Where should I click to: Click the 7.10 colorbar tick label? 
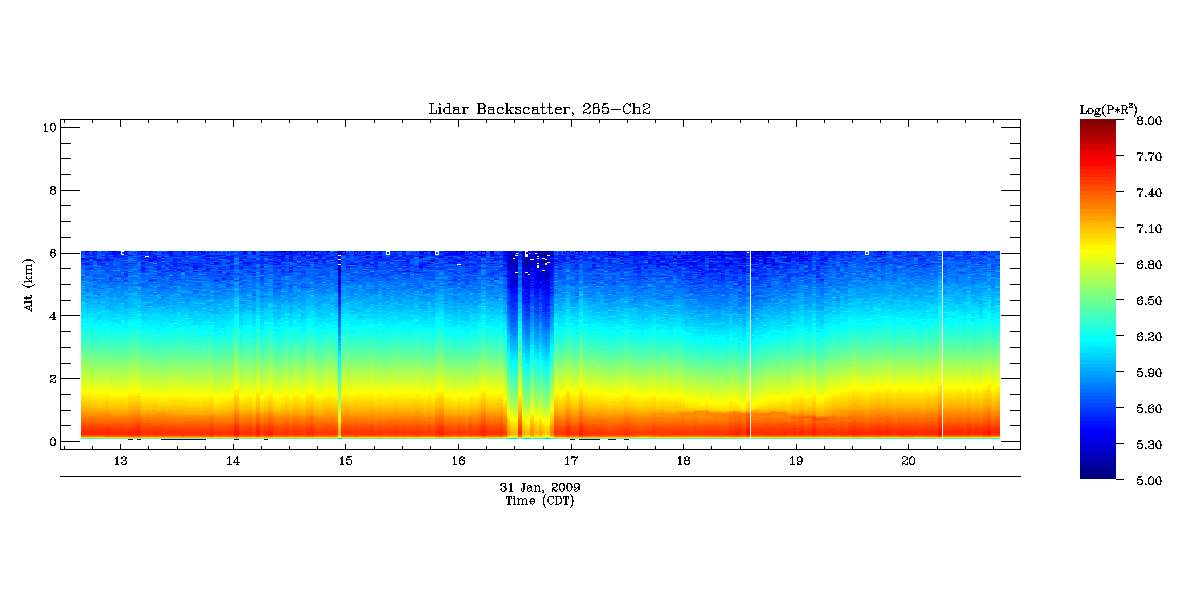1150,229
